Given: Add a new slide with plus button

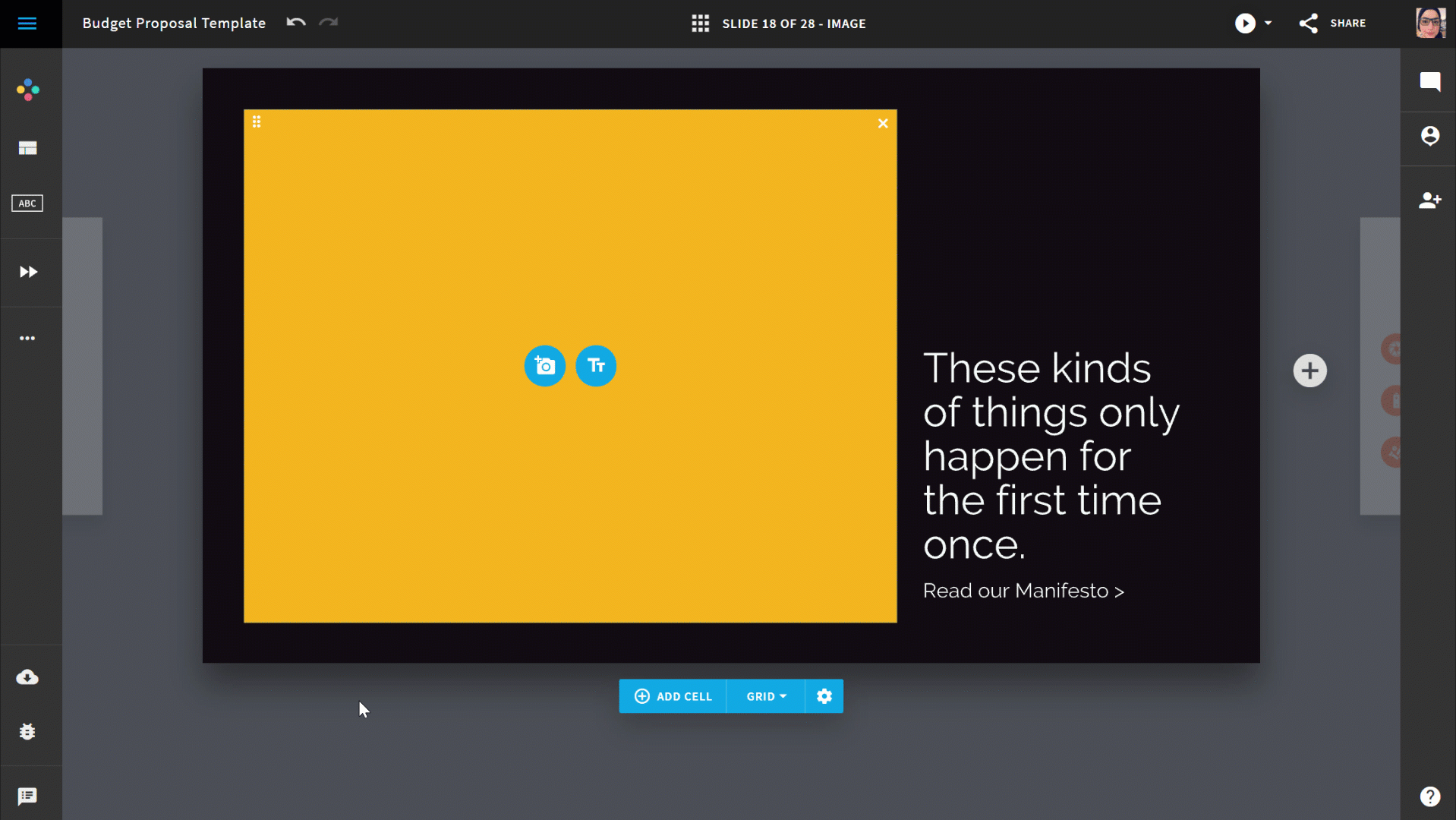Looking at the screenshot, I should [1309, 371].
